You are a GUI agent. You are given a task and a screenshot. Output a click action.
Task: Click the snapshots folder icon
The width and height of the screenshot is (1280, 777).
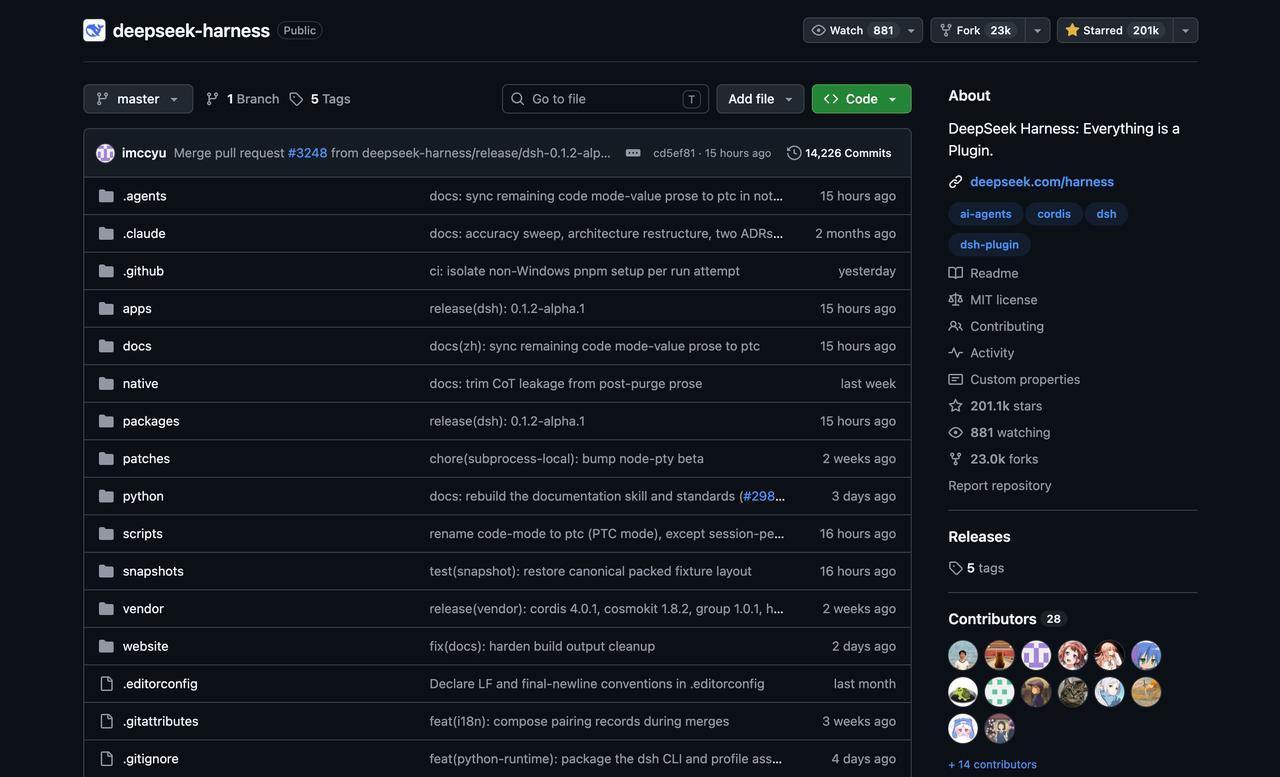tap(106, 571)
